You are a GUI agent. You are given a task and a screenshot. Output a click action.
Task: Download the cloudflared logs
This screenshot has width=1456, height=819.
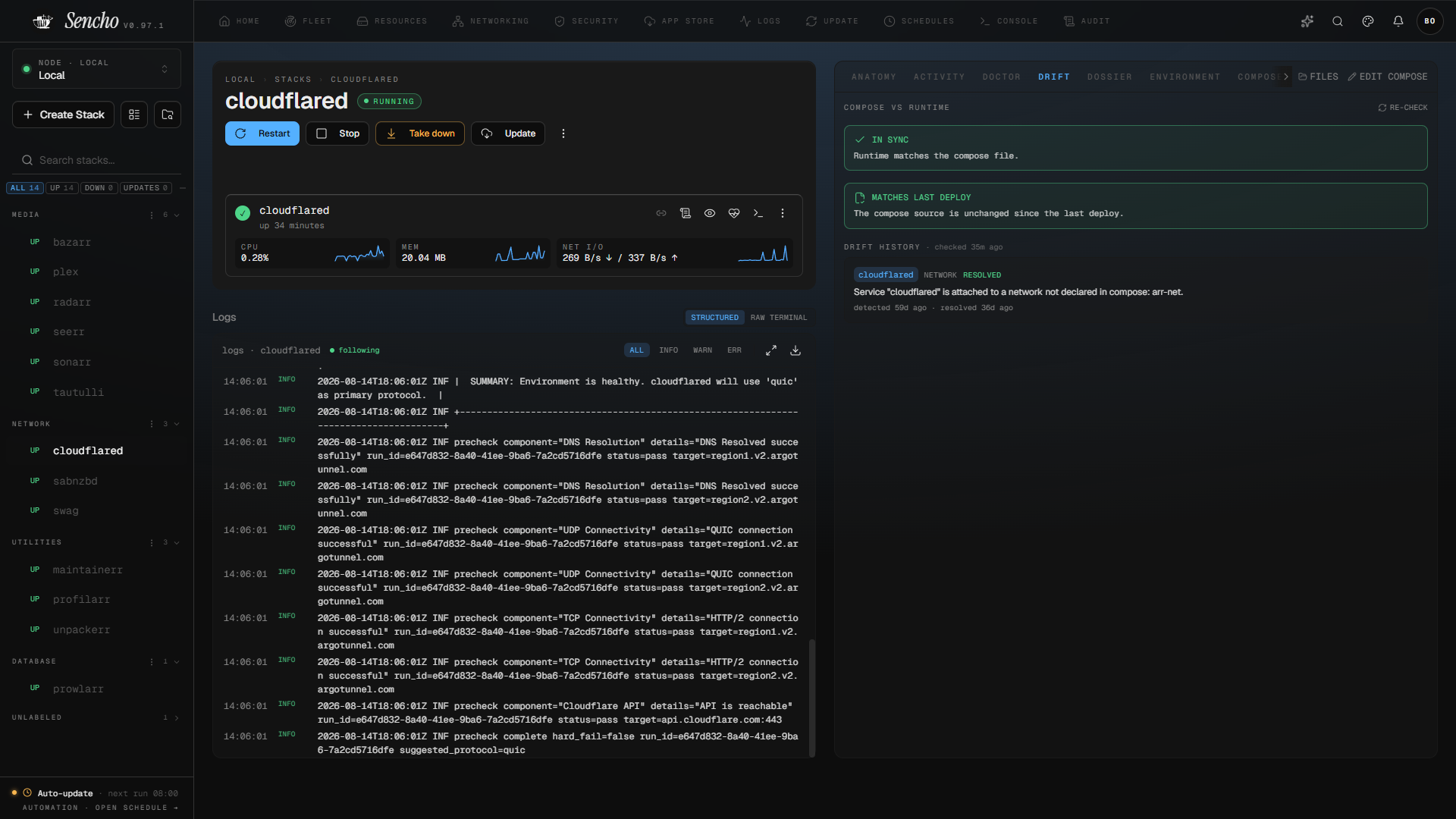(x=795, y=350)
